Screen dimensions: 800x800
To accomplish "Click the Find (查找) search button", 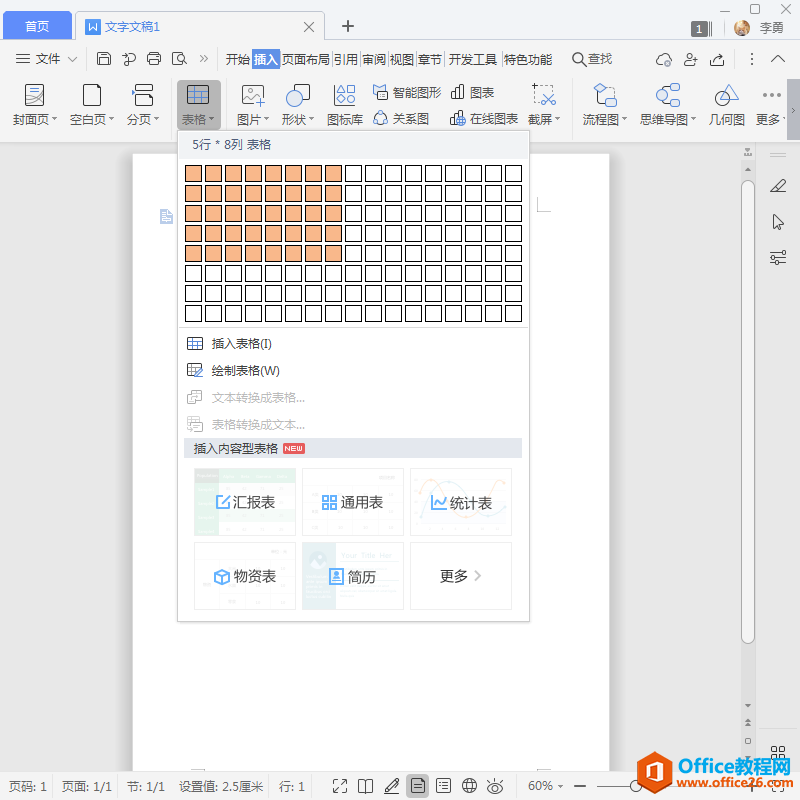I will coord(592,59).
